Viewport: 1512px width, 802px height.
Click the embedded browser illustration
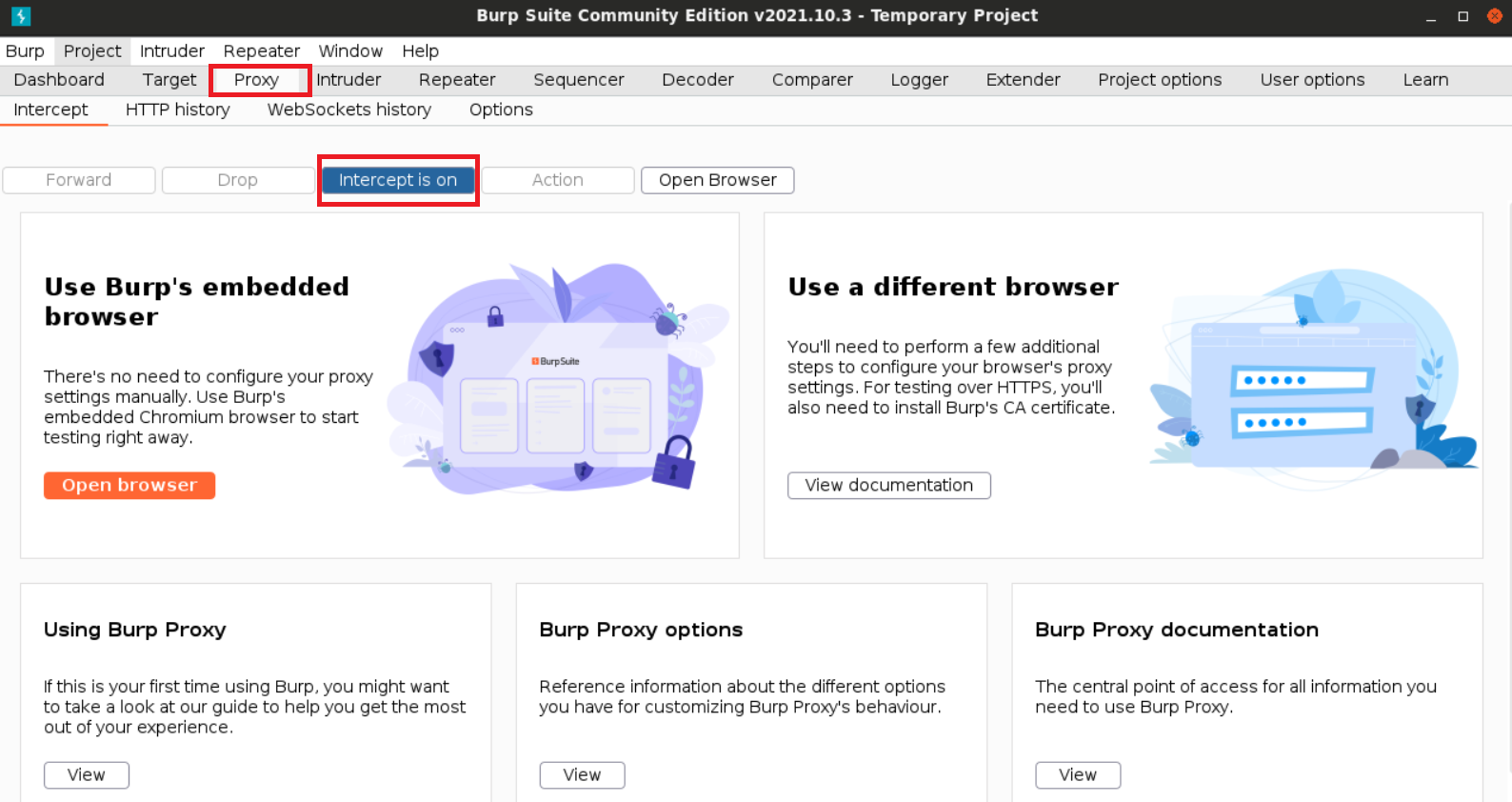click(x=558, y=378)
